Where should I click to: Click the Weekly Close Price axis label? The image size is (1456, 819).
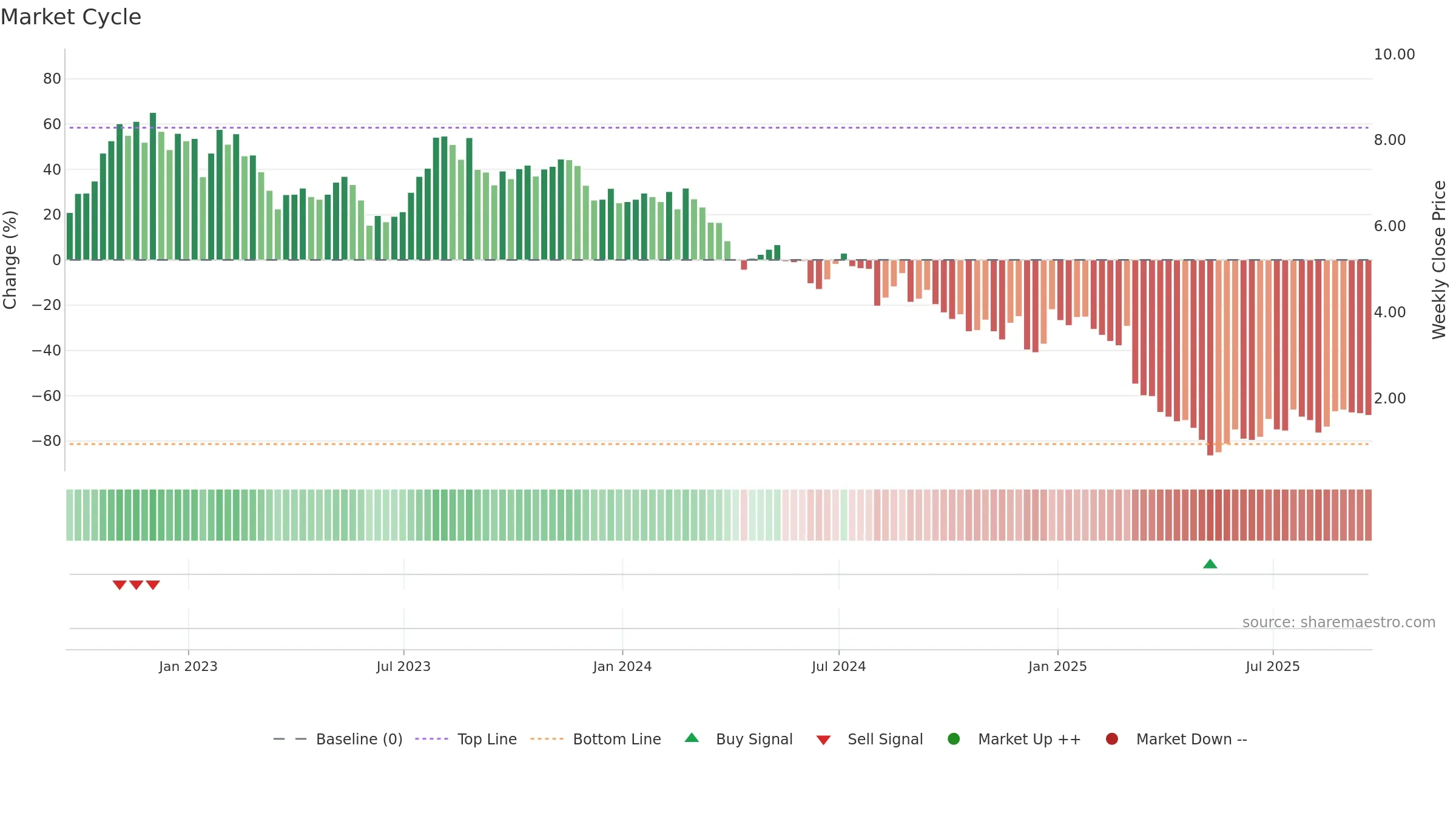(1439, 260)
